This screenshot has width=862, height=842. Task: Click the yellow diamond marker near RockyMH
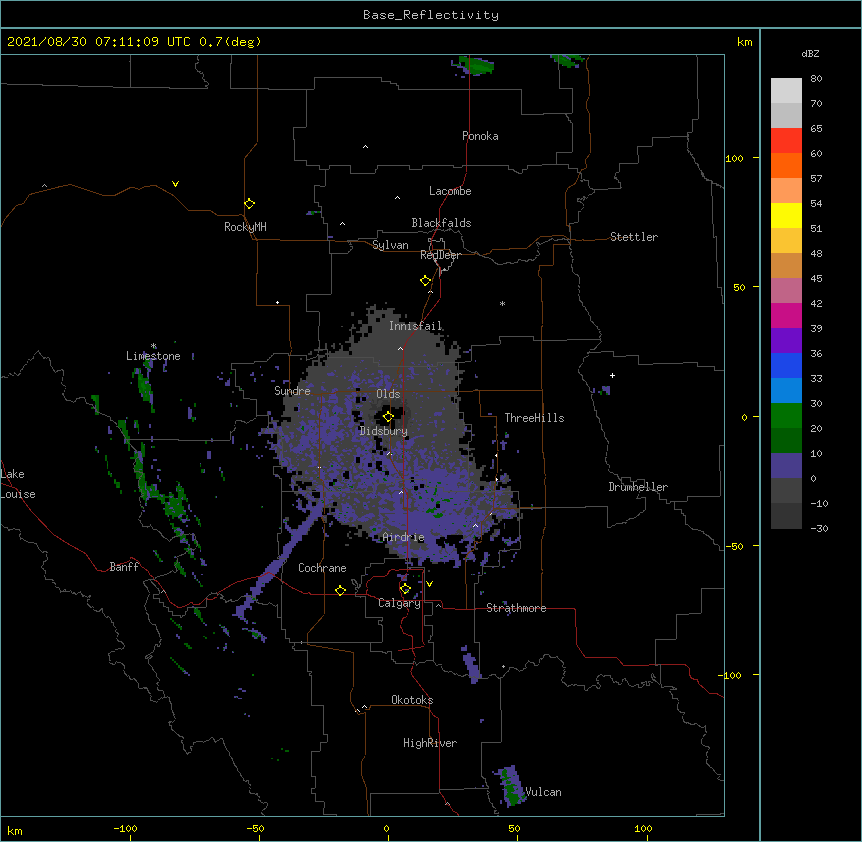tap(250, 204)
